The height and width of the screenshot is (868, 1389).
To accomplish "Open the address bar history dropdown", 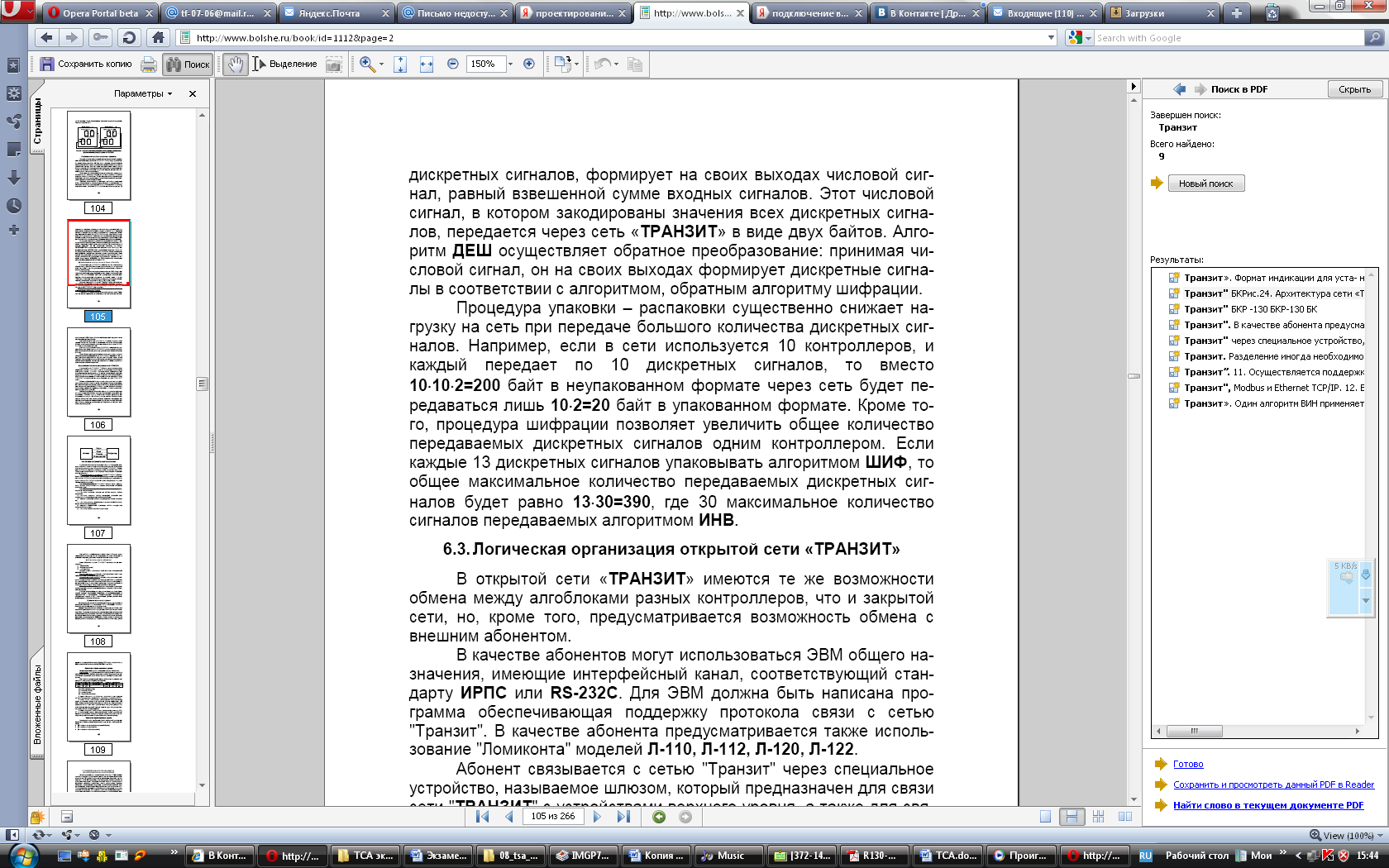I will pyautogui.click(x=1051, y=37).
